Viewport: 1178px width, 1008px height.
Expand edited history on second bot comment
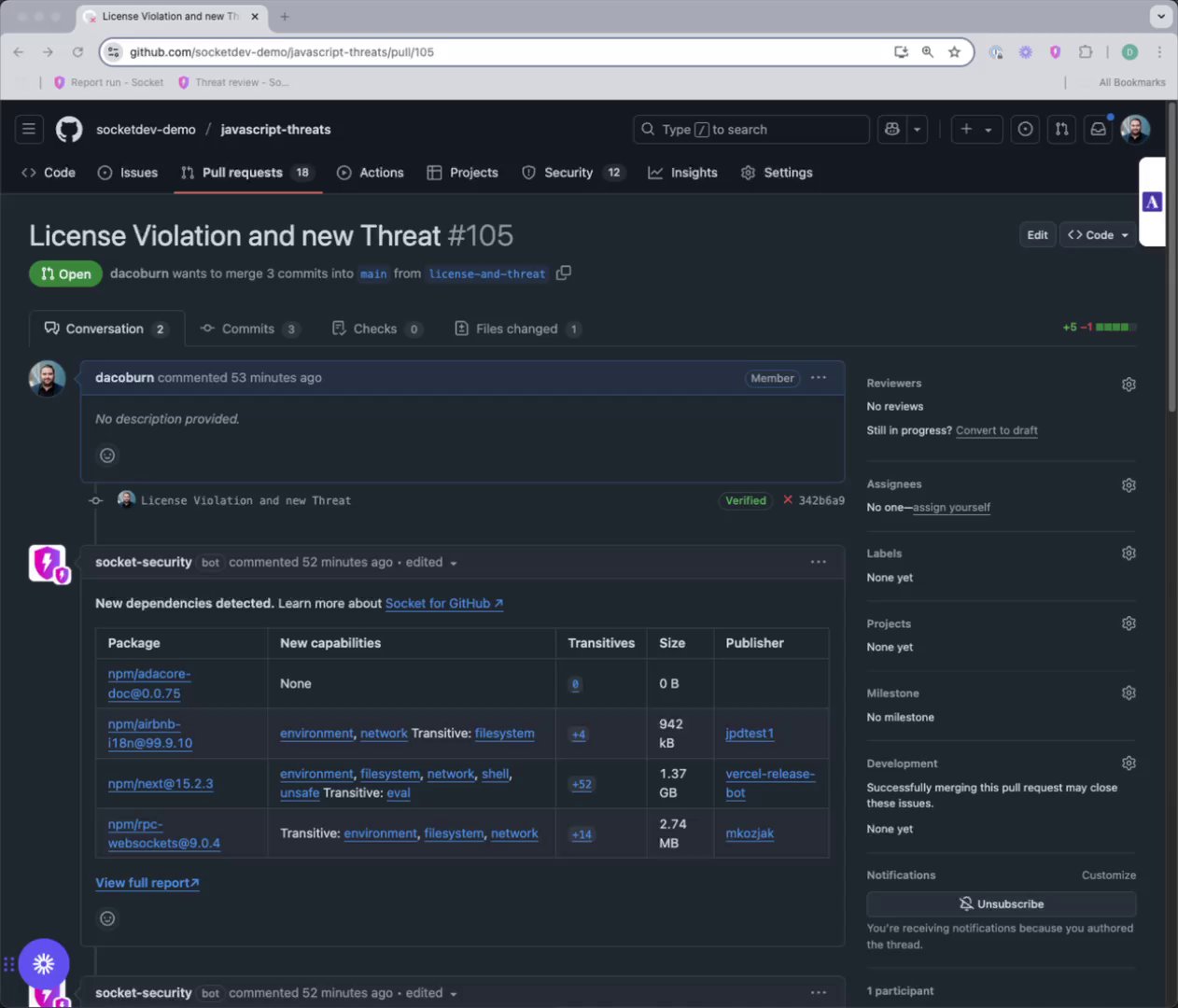point(432,993)
